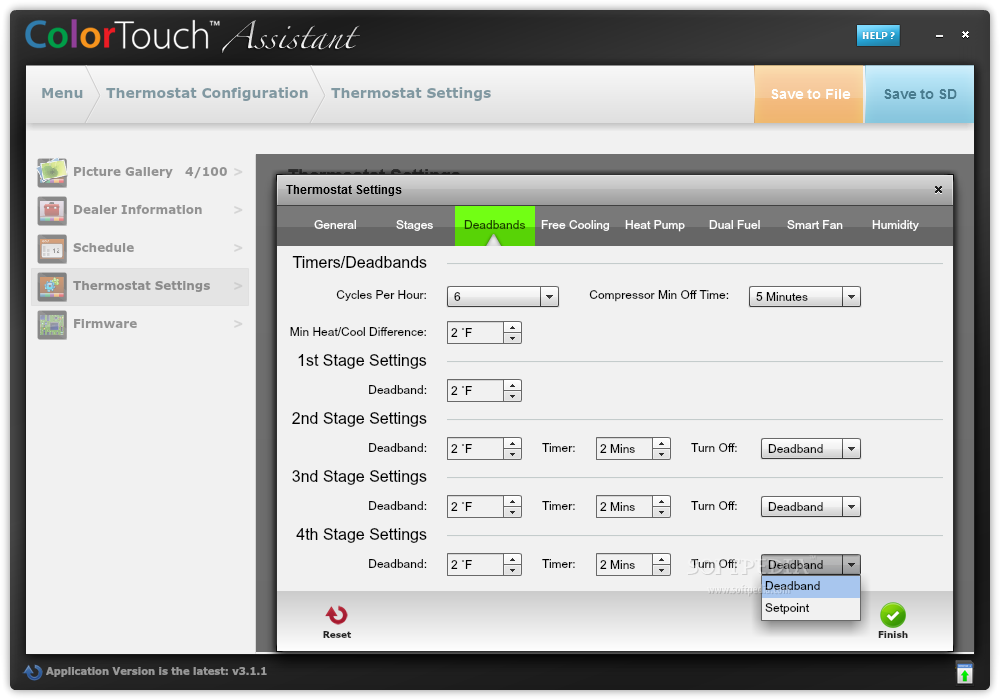Click the green upload arrow icon at bottom right

tap(964, 673)
